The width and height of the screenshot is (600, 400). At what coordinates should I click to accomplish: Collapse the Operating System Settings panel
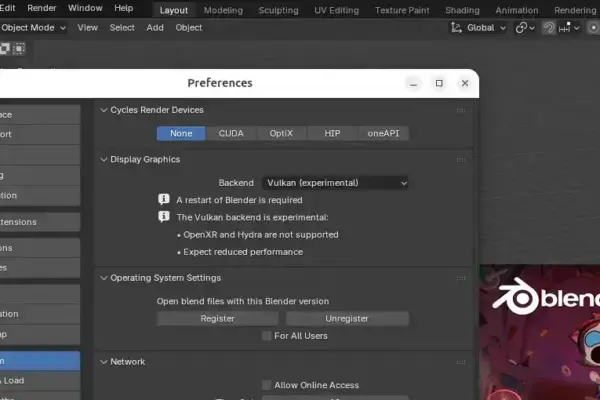tap(103, 278)
